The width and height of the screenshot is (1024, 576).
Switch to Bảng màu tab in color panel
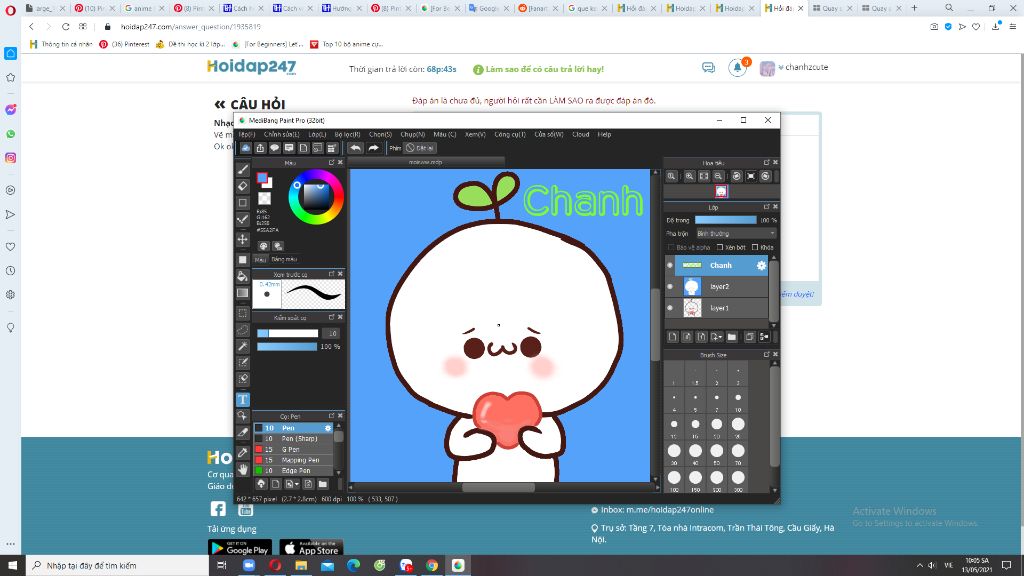284,259
